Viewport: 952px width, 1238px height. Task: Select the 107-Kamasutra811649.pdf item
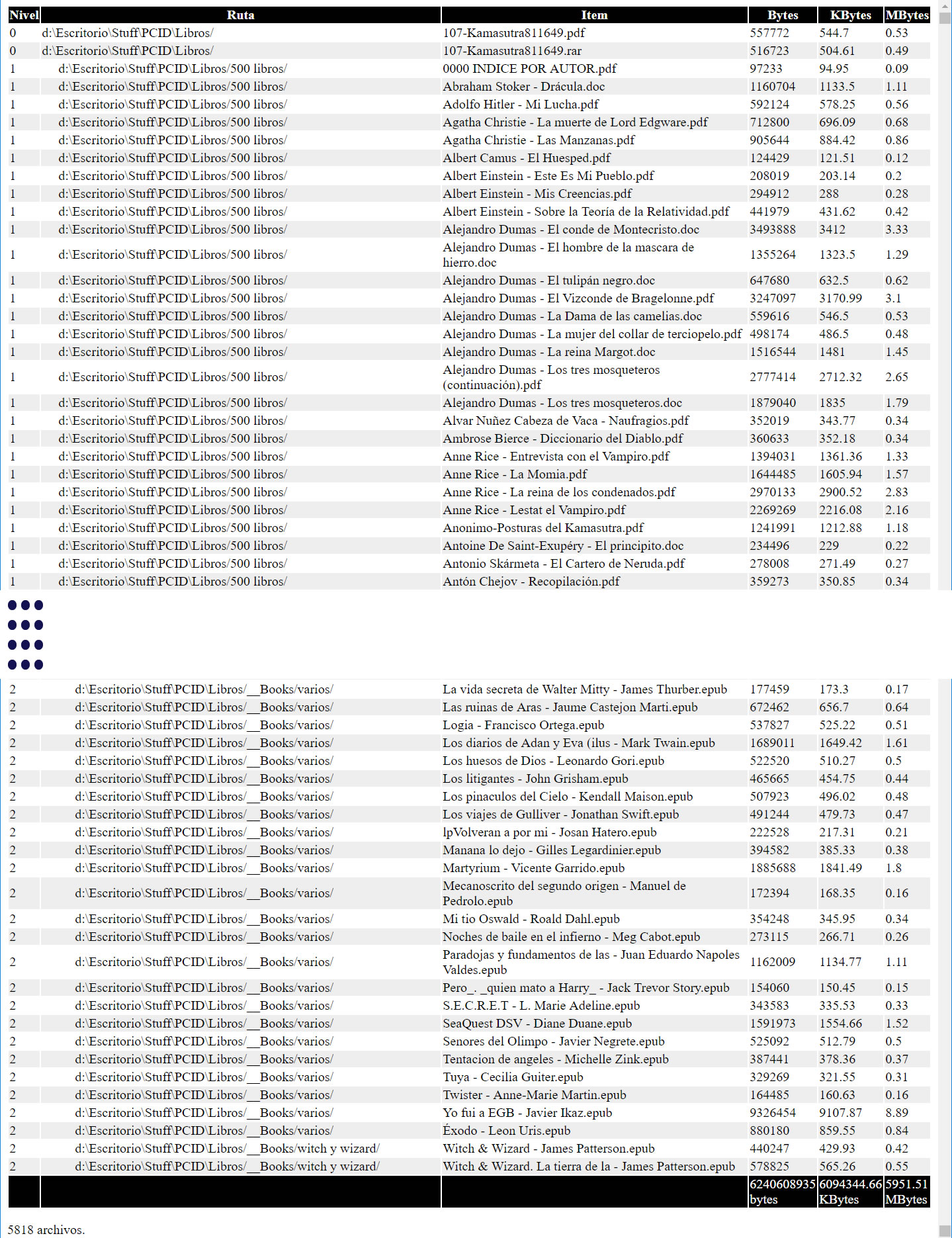click(514, 33)
